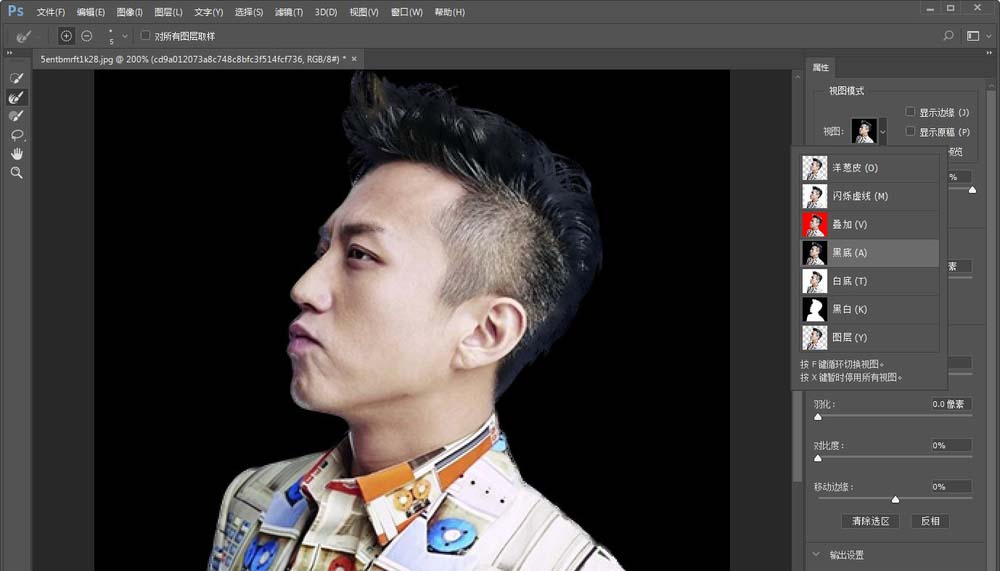Select the Refine Edge Brush tool
The image size is (1000, 571).
pyautogui.click(x=16, y=97)
